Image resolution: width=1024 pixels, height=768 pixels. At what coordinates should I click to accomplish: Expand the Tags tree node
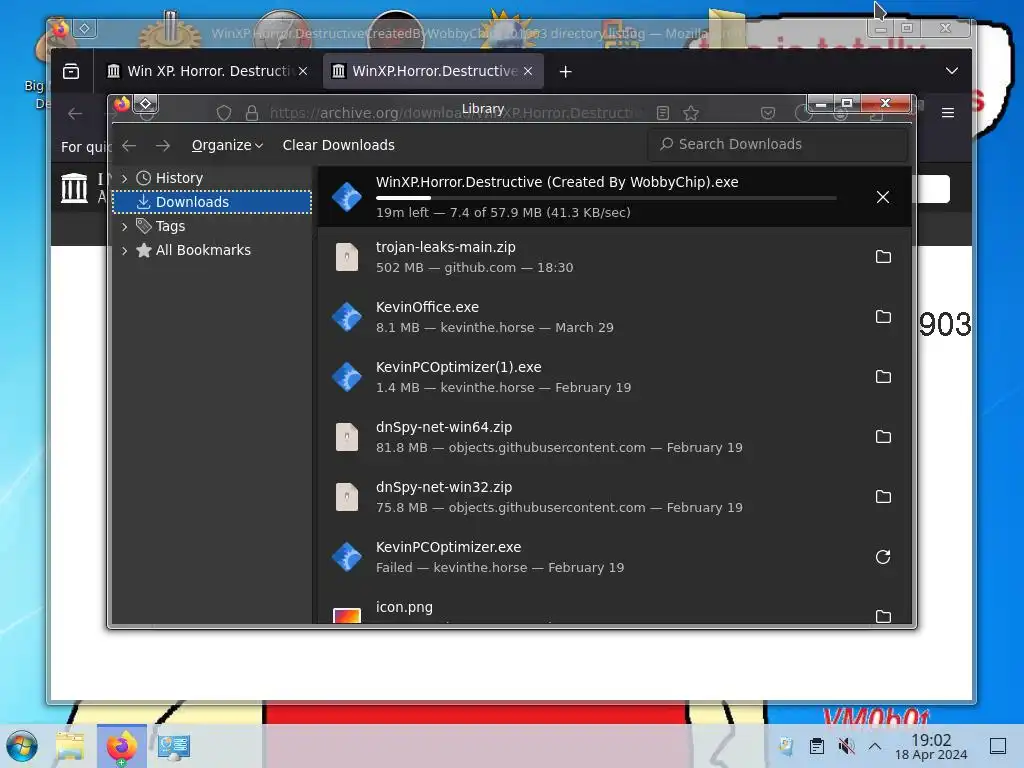(124, 227)
